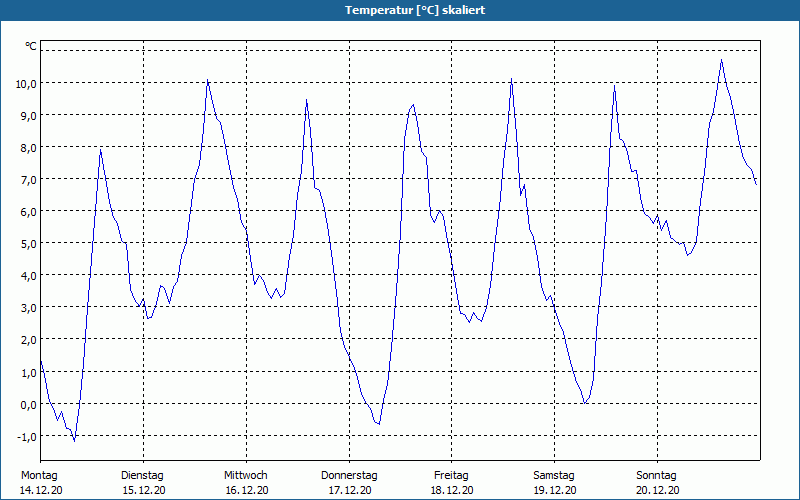Select the 'Mittwoch' day label
Viewport: 800px width, 500px height.
pos(245,476)
